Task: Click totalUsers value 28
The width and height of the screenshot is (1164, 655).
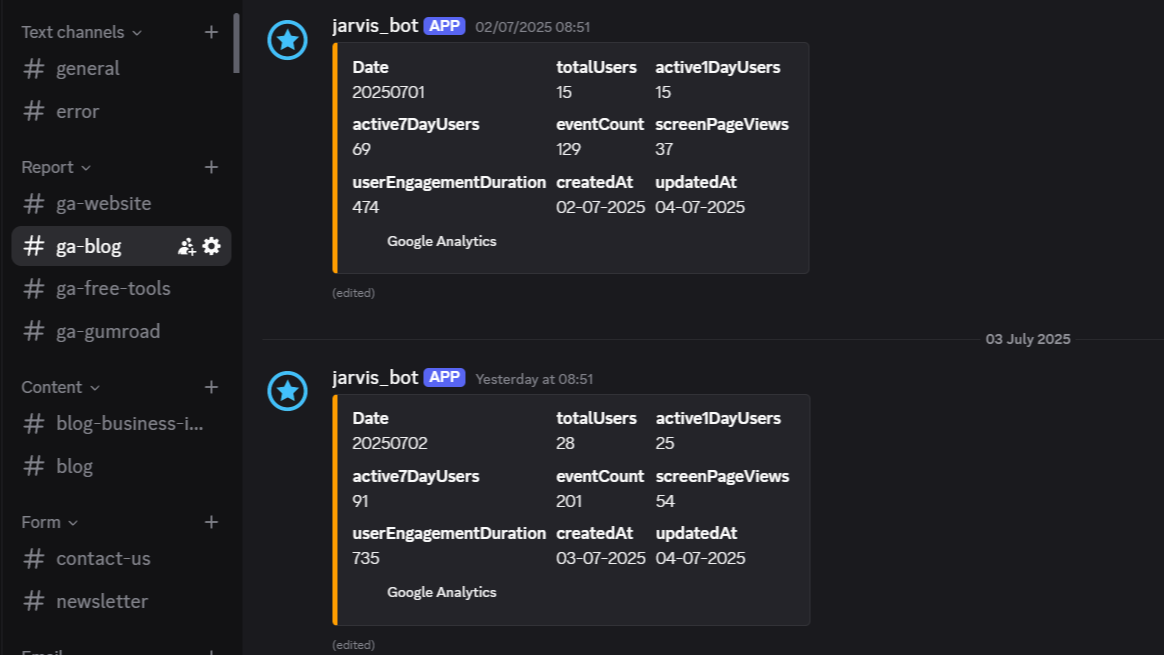Action: [x=565, y=444]
